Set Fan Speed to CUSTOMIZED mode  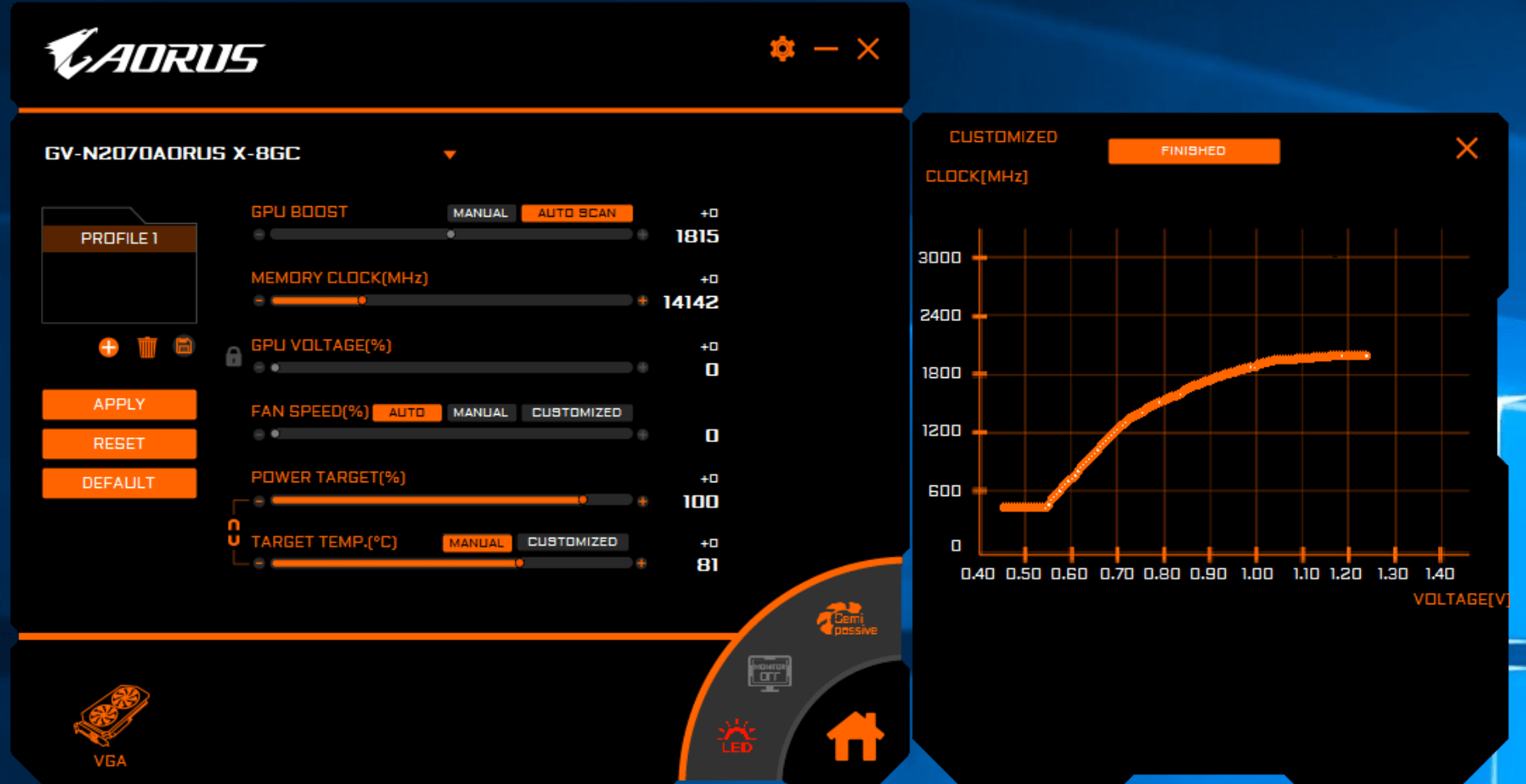576,412
